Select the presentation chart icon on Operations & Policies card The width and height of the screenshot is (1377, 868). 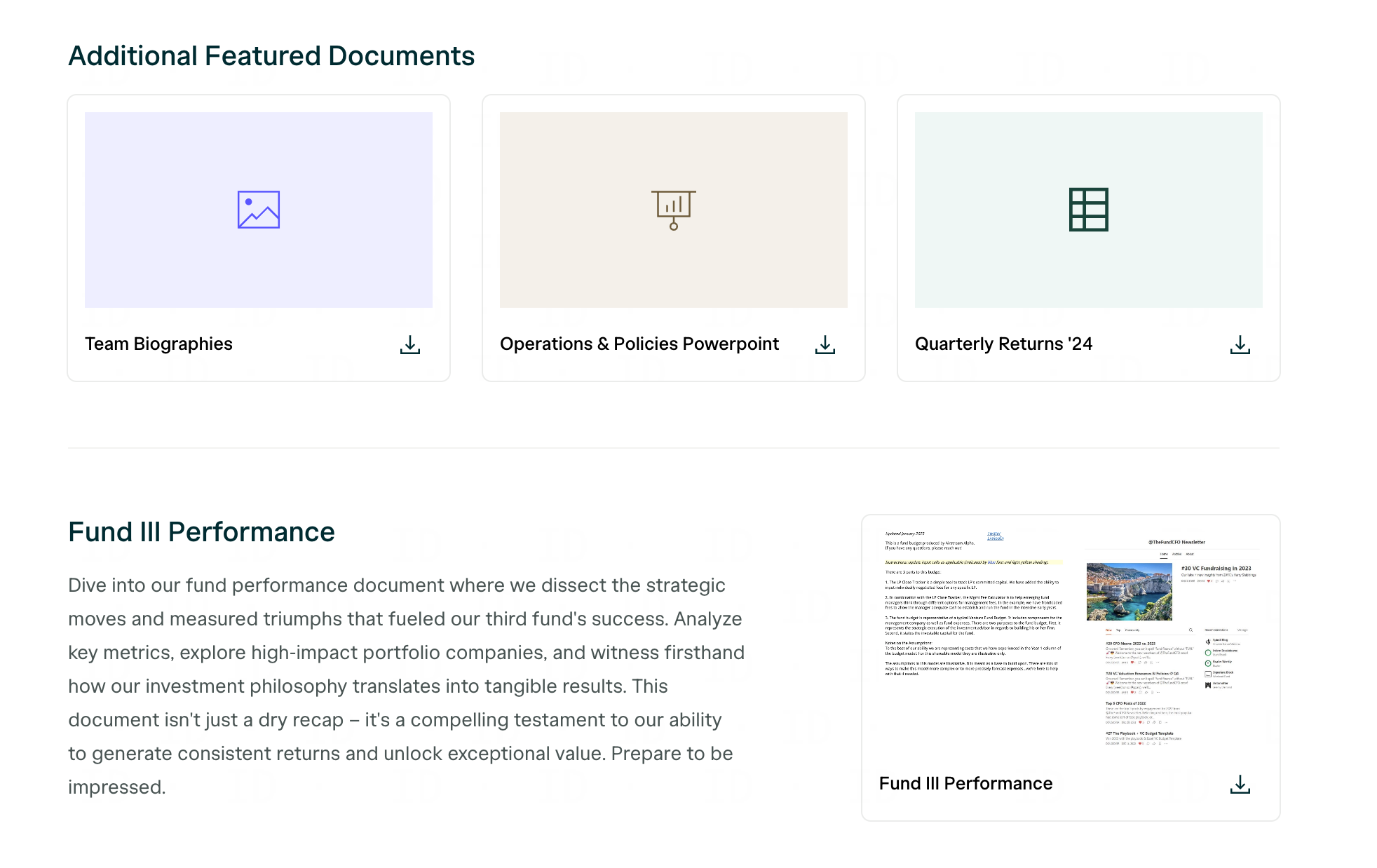[674, 208]
